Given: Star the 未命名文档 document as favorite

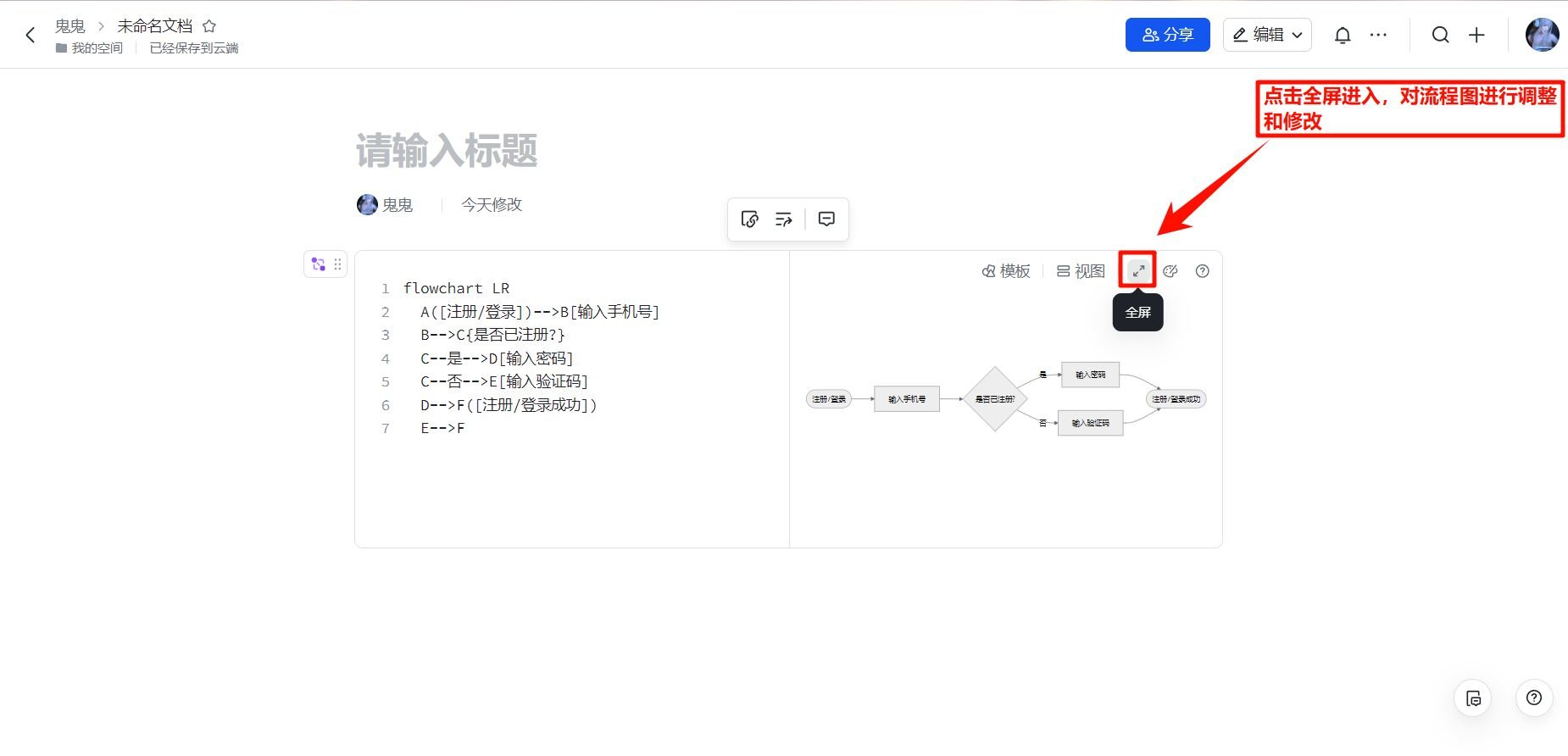Looking at the screenshot, I should [209, 26].
